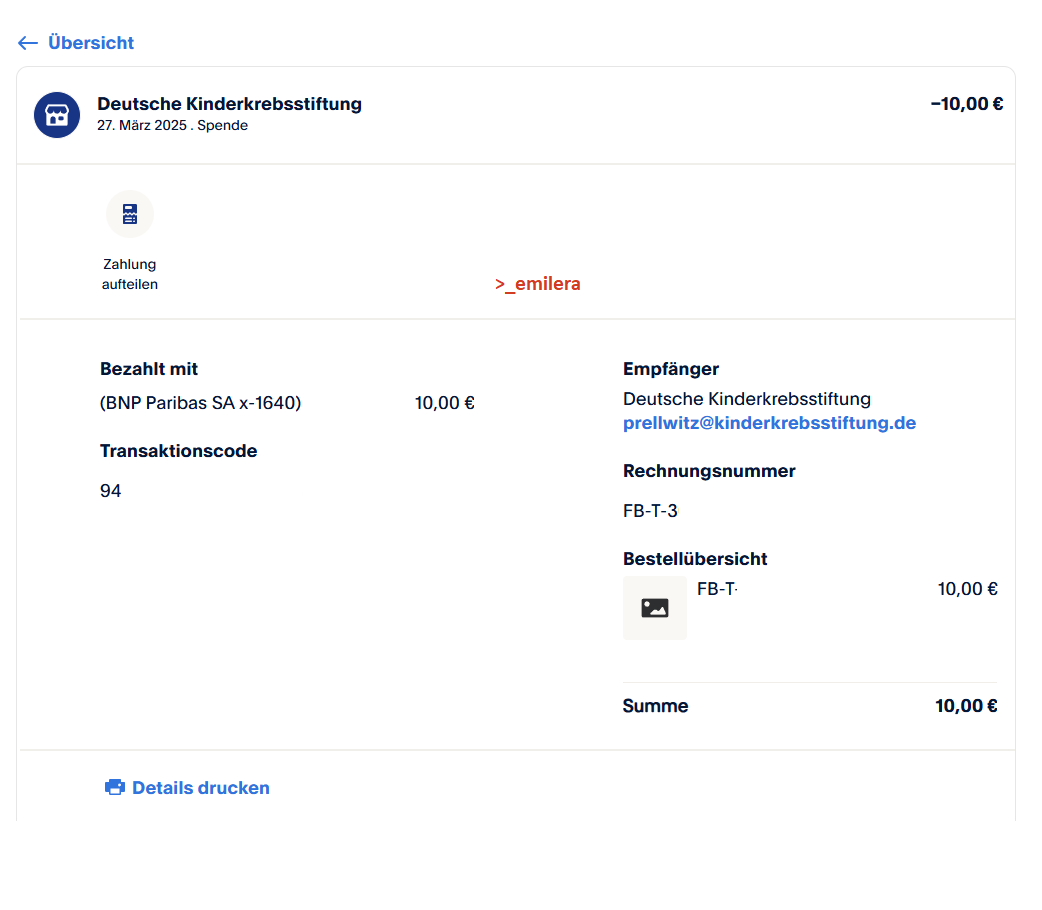Click the blue merchant storefront icon
The image size is (1042, 910).
57,115
